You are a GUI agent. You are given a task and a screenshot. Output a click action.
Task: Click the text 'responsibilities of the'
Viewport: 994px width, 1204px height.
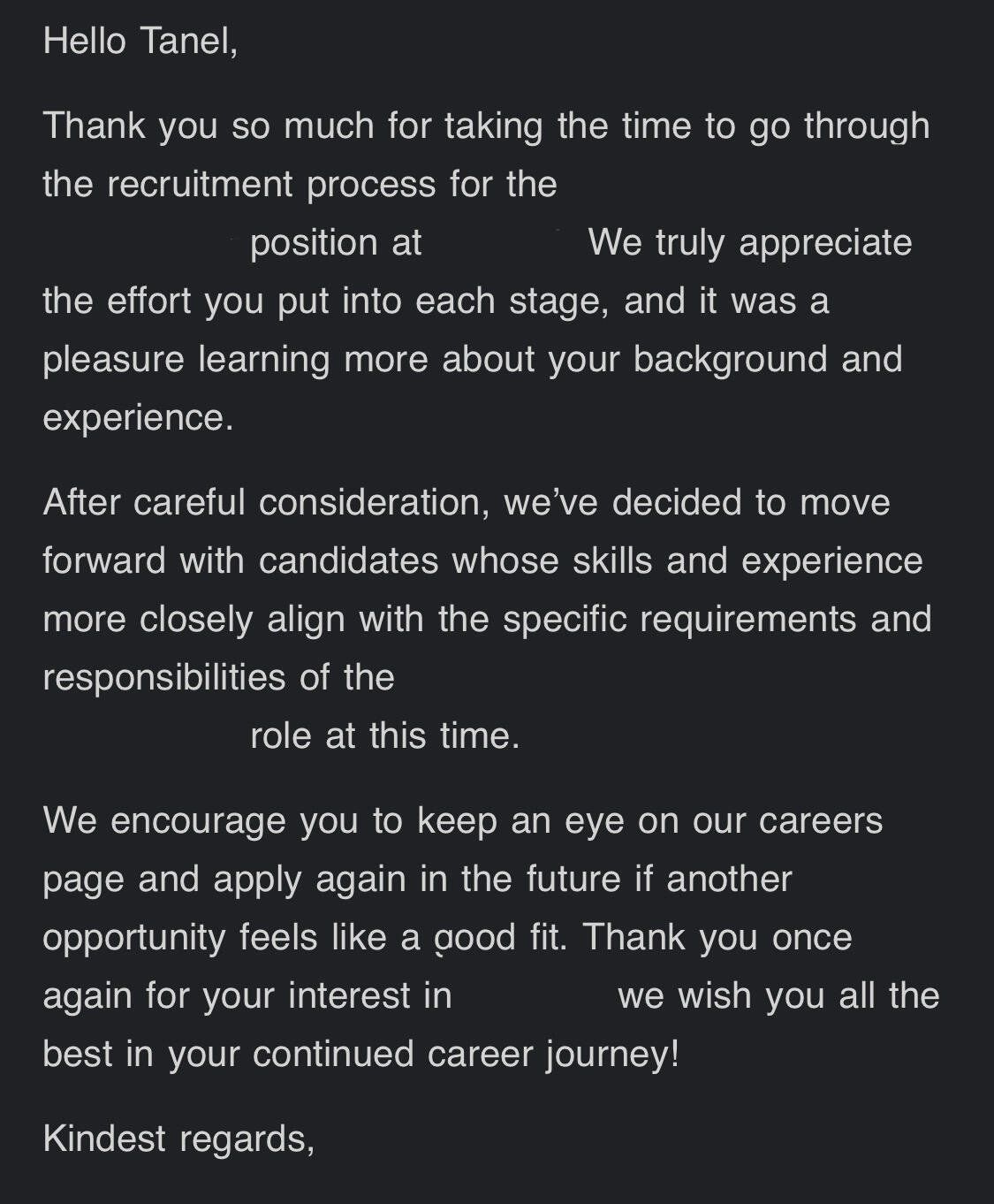point(218,677)
